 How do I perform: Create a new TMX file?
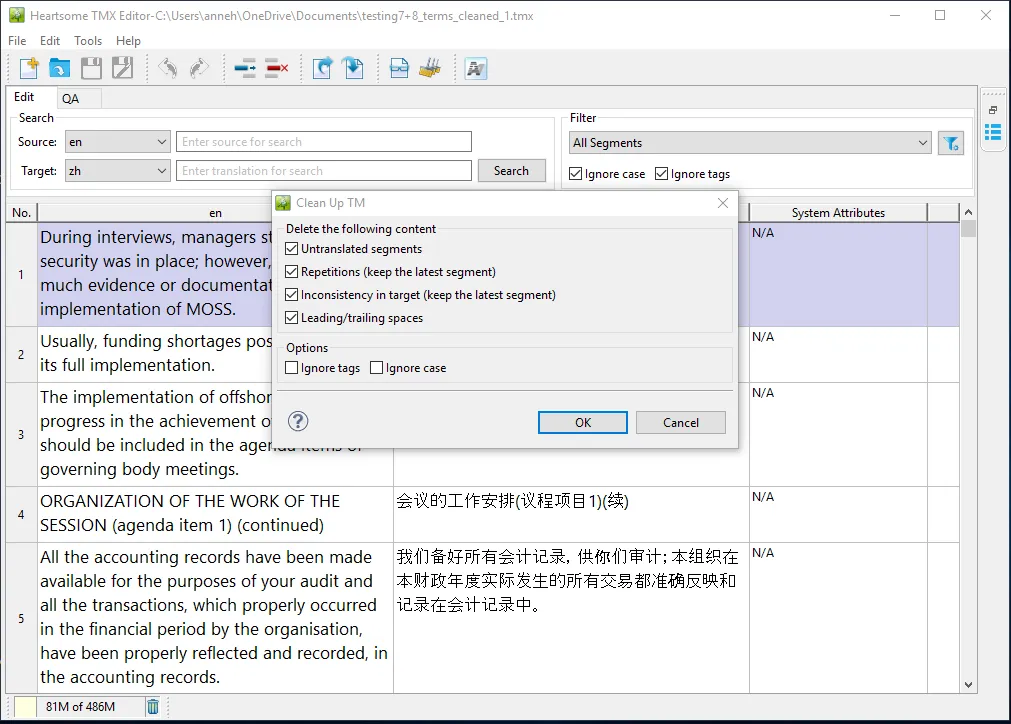click(27, 67)
